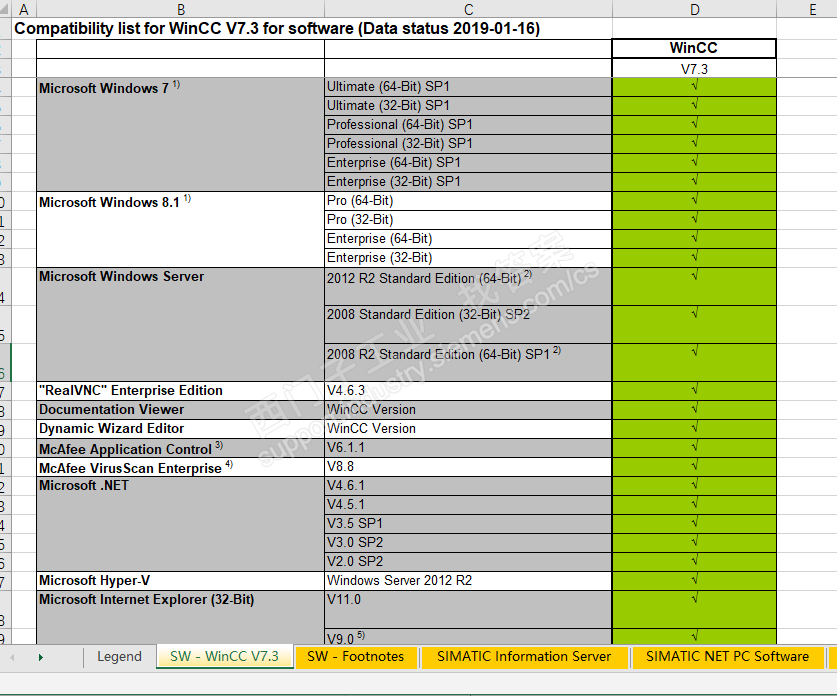Viewport: 837px width, 696px height.
Task: Select the V4.6.3 version cell
Action: [x=468, y=391]
